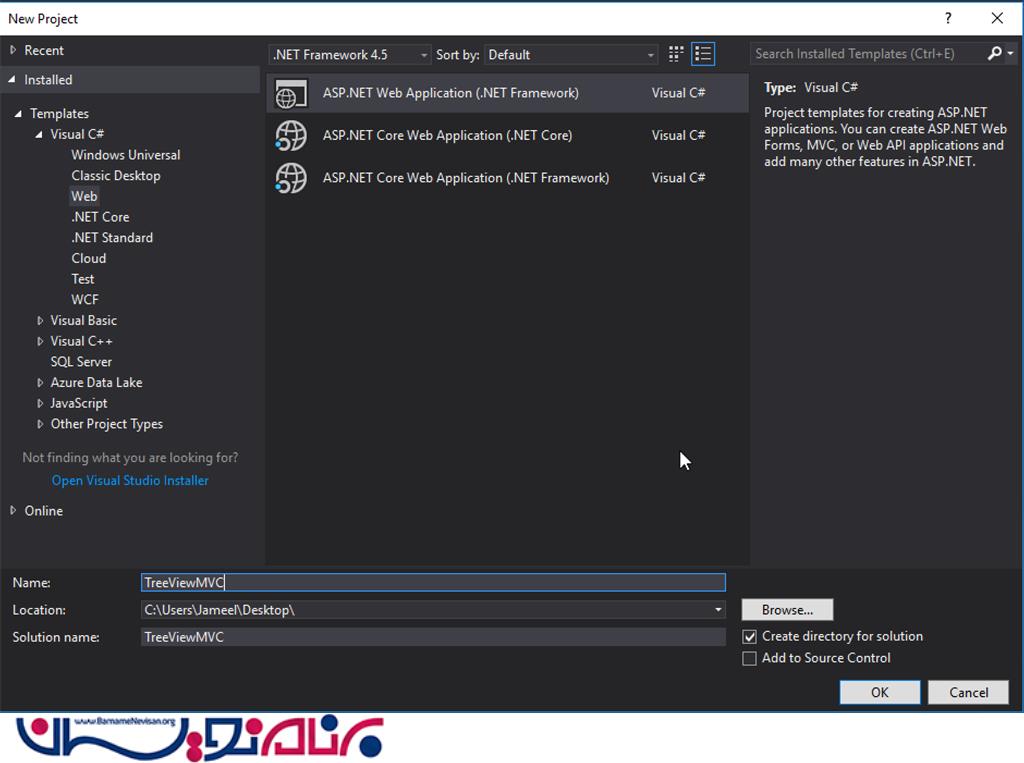Select ASP.NET Core Web Application (.NET Framework)
The width and height of the screenshot is (1024, 763).
[x=507, y=178]
